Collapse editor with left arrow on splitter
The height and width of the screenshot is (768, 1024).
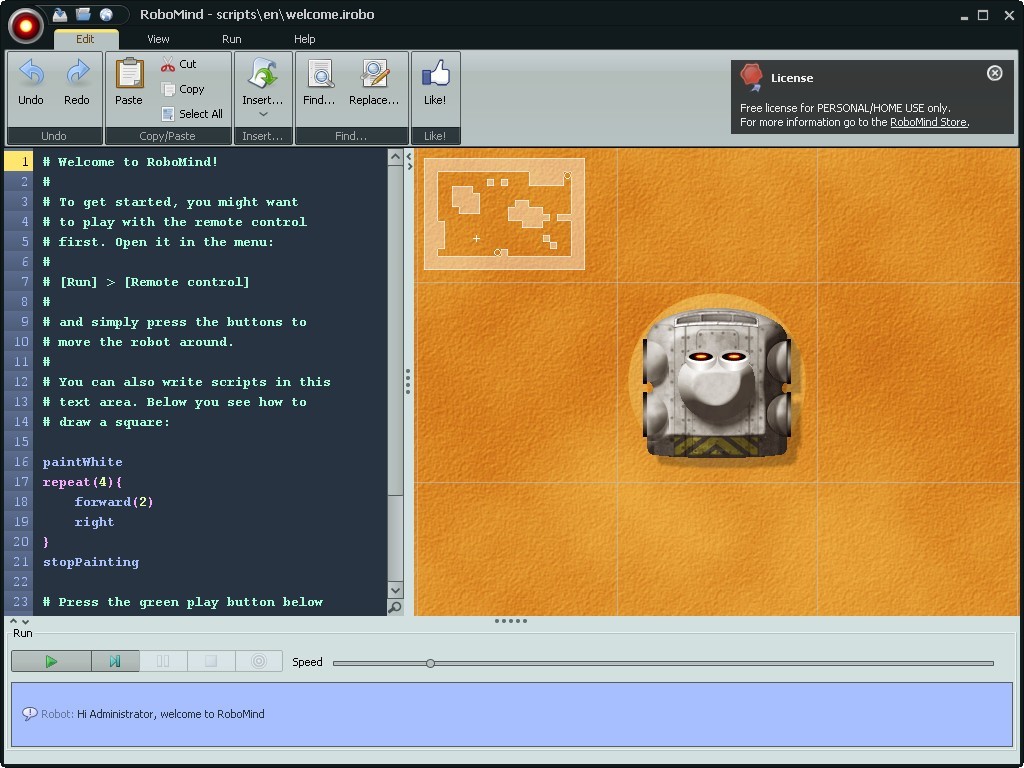(409, 156)
